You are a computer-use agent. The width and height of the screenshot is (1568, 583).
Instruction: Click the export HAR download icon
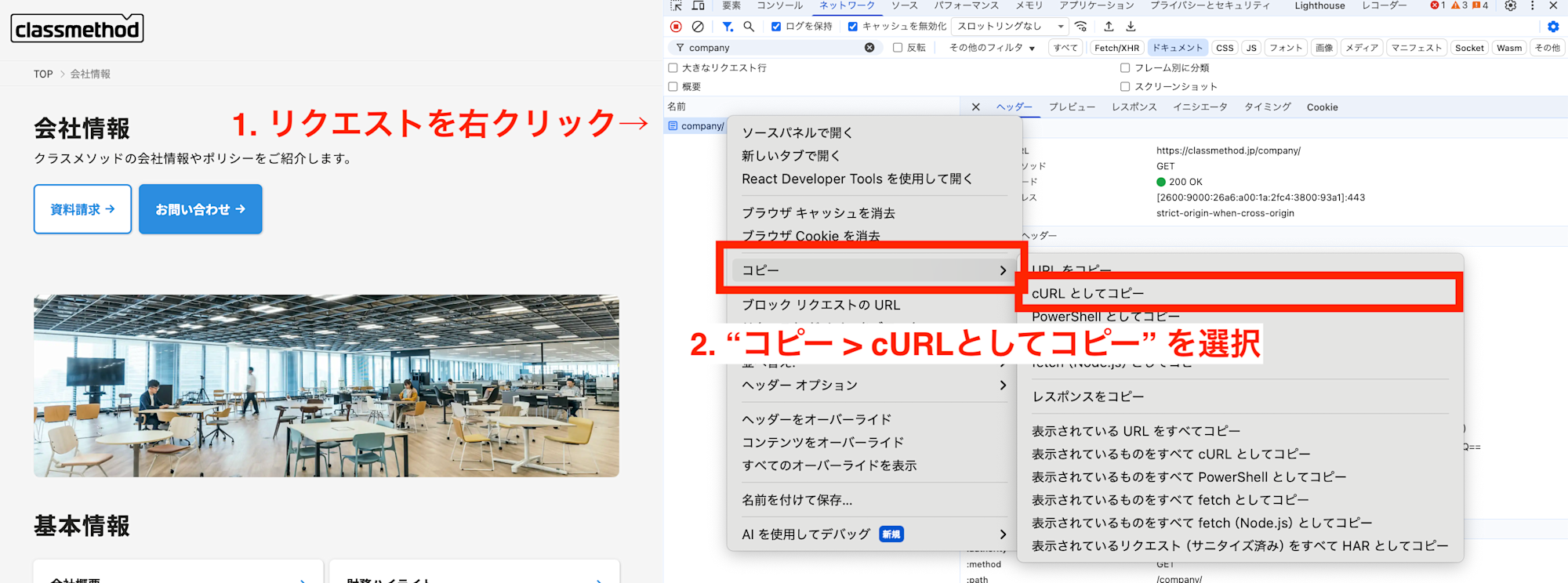1131,27
